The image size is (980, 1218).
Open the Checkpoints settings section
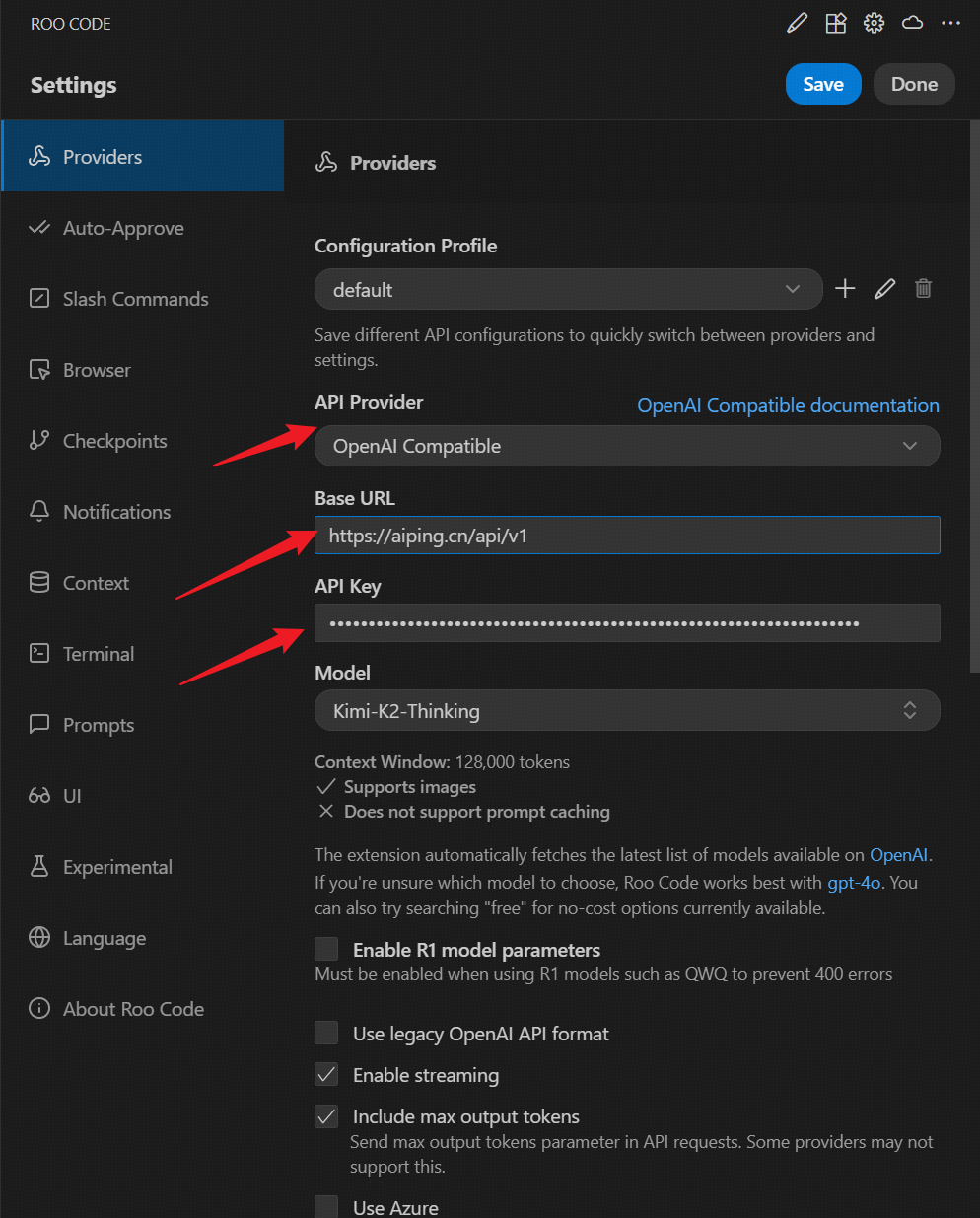[114, 441]
